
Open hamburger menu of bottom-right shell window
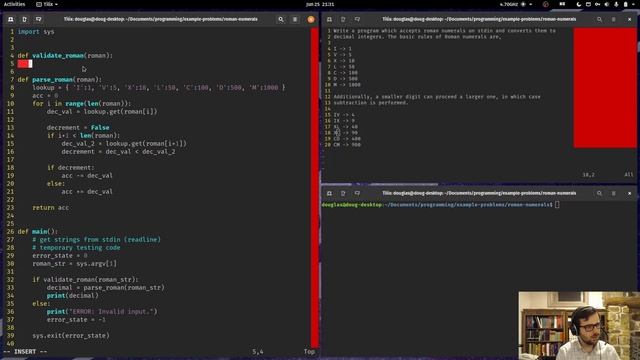[613, 193]
